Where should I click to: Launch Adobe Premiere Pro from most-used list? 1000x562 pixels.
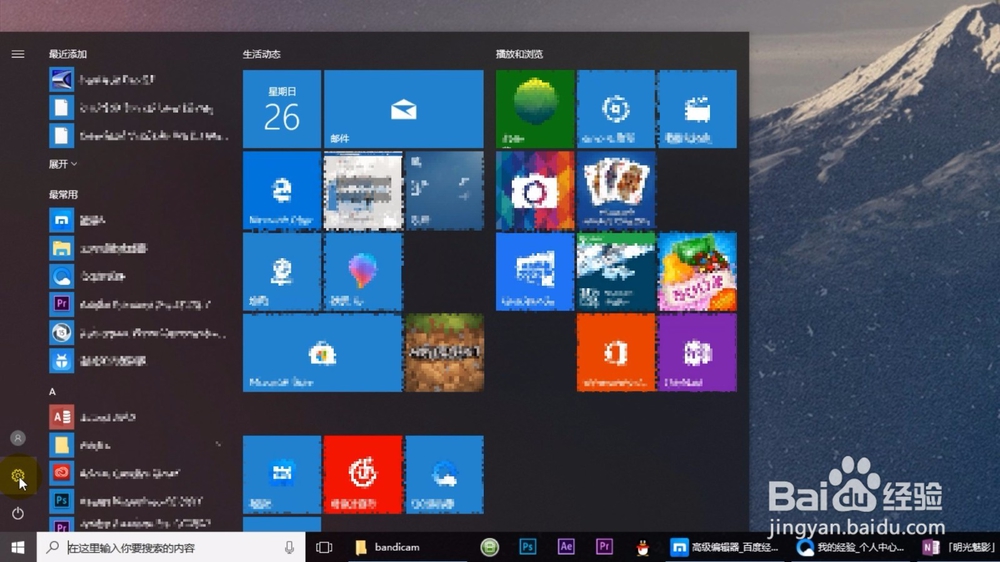point(138,304)
